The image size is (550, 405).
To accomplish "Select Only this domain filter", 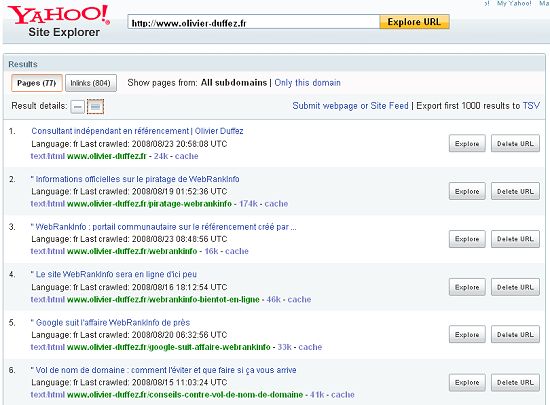I will coord(307,83).
